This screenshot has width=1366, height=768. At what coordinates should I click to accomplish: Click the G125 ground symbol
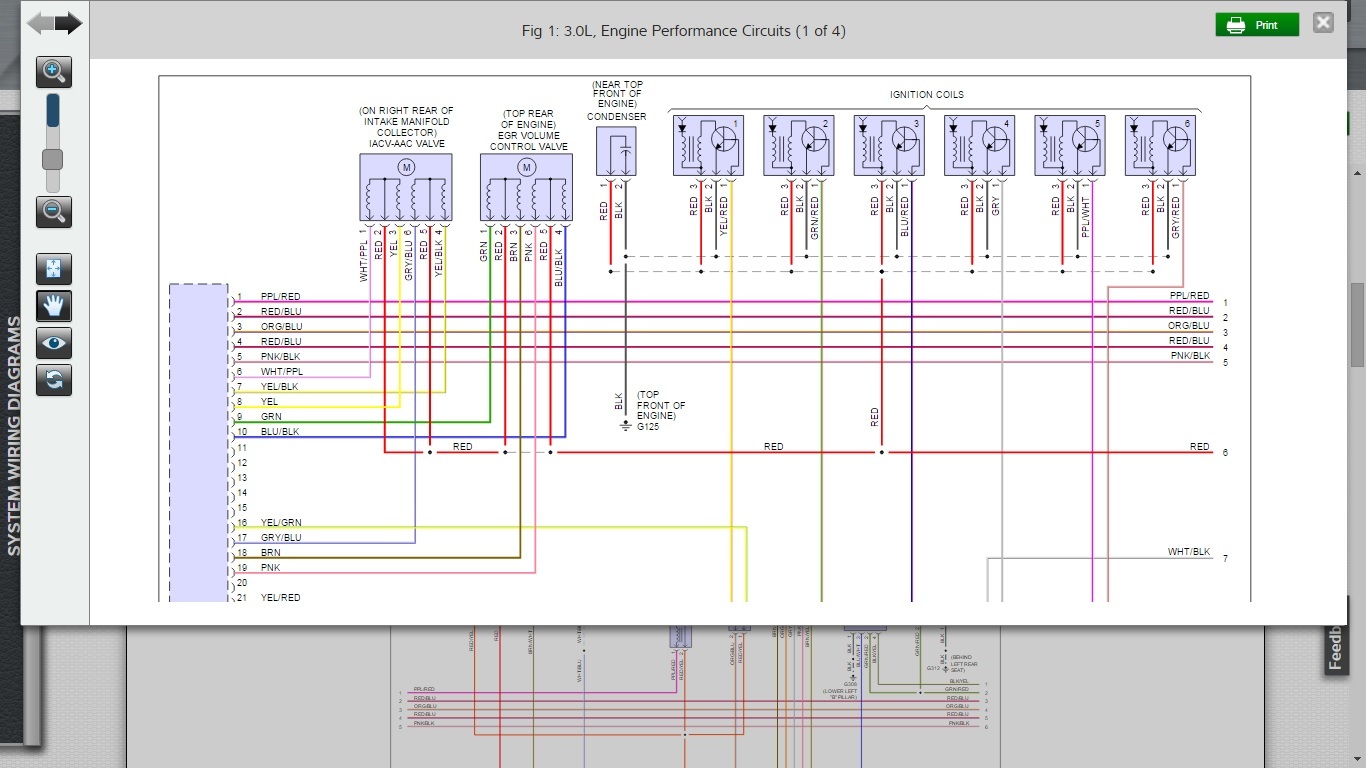(x=626, y=426)
